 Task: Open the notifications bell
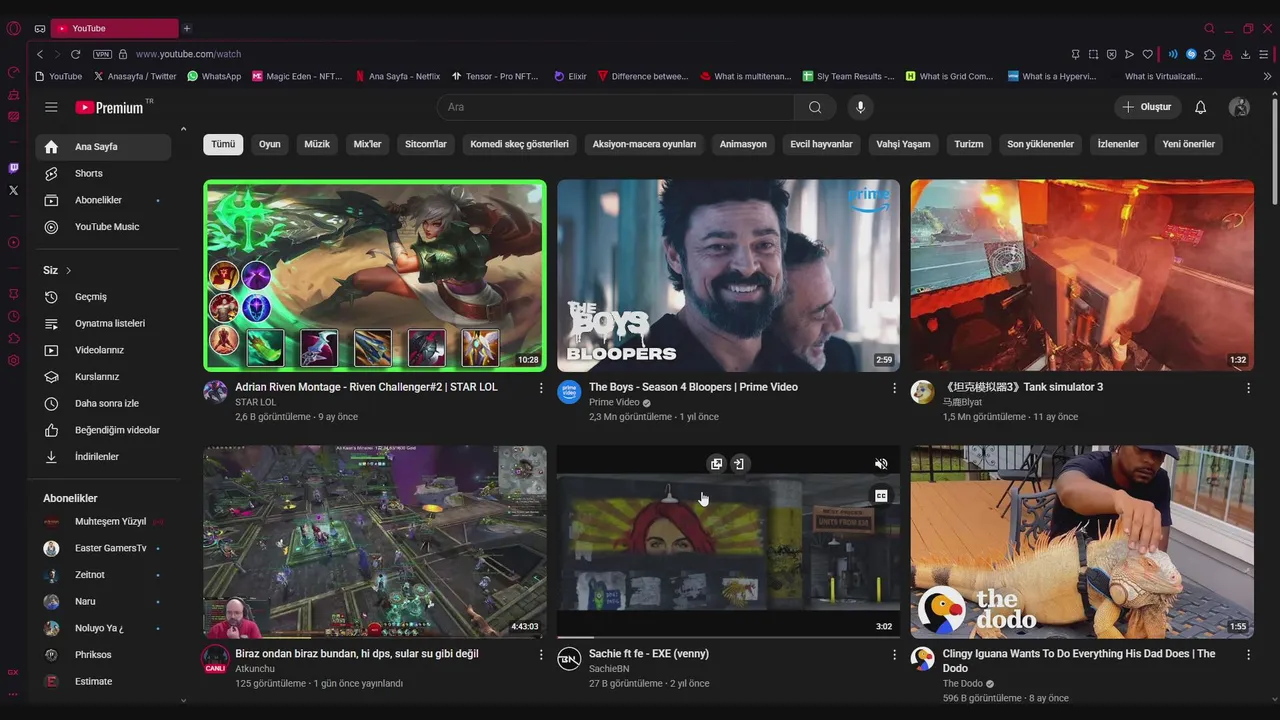1201,107
